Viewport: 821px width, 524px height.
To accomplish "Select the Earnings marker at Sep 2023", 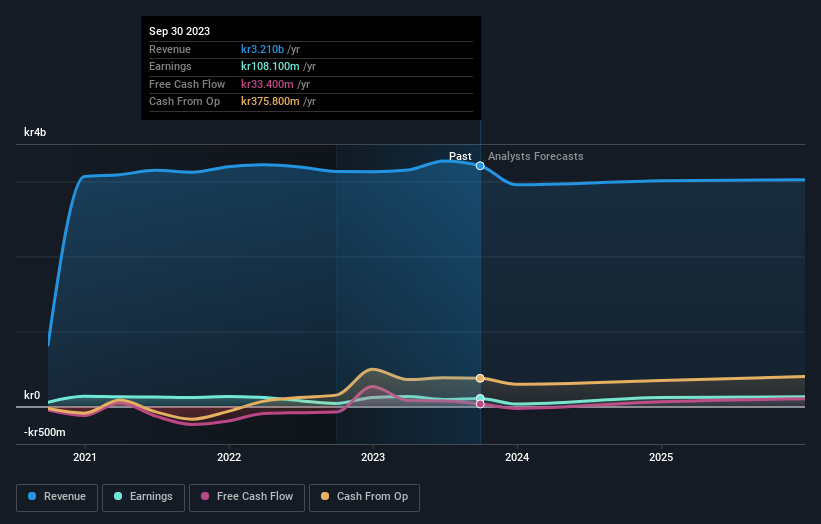I will pos(480,398).
